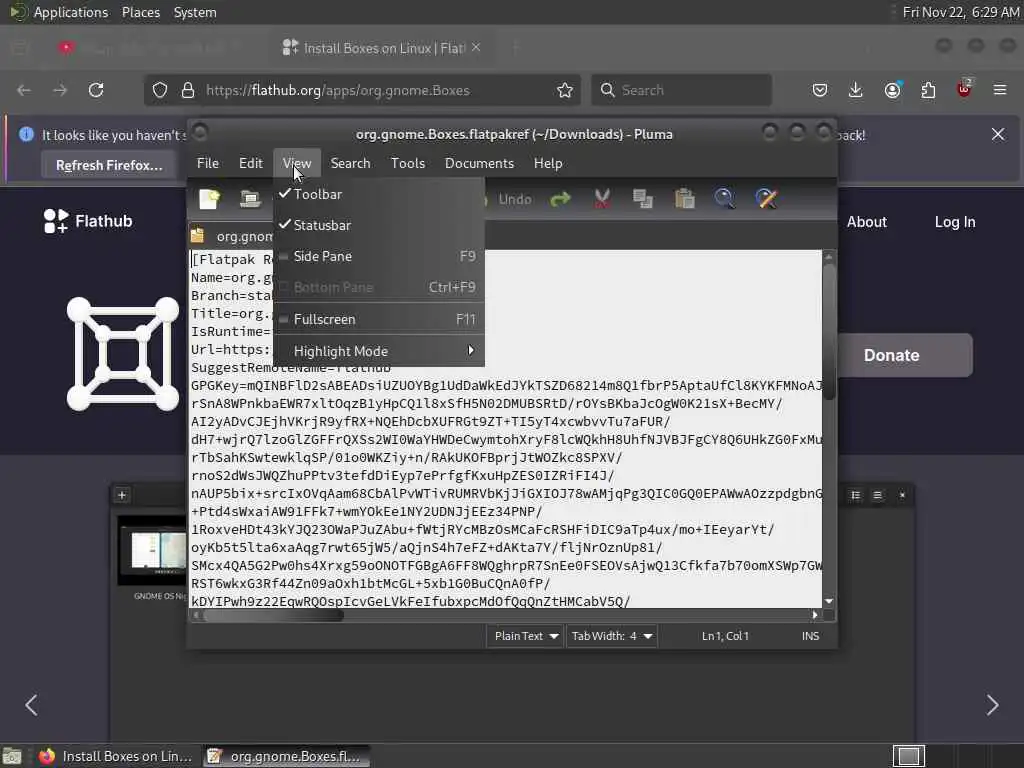Viewport: 1024px width, 768px height.
Task: Click the Copy icon in Pluma toolbar
Action: point(643,199)
